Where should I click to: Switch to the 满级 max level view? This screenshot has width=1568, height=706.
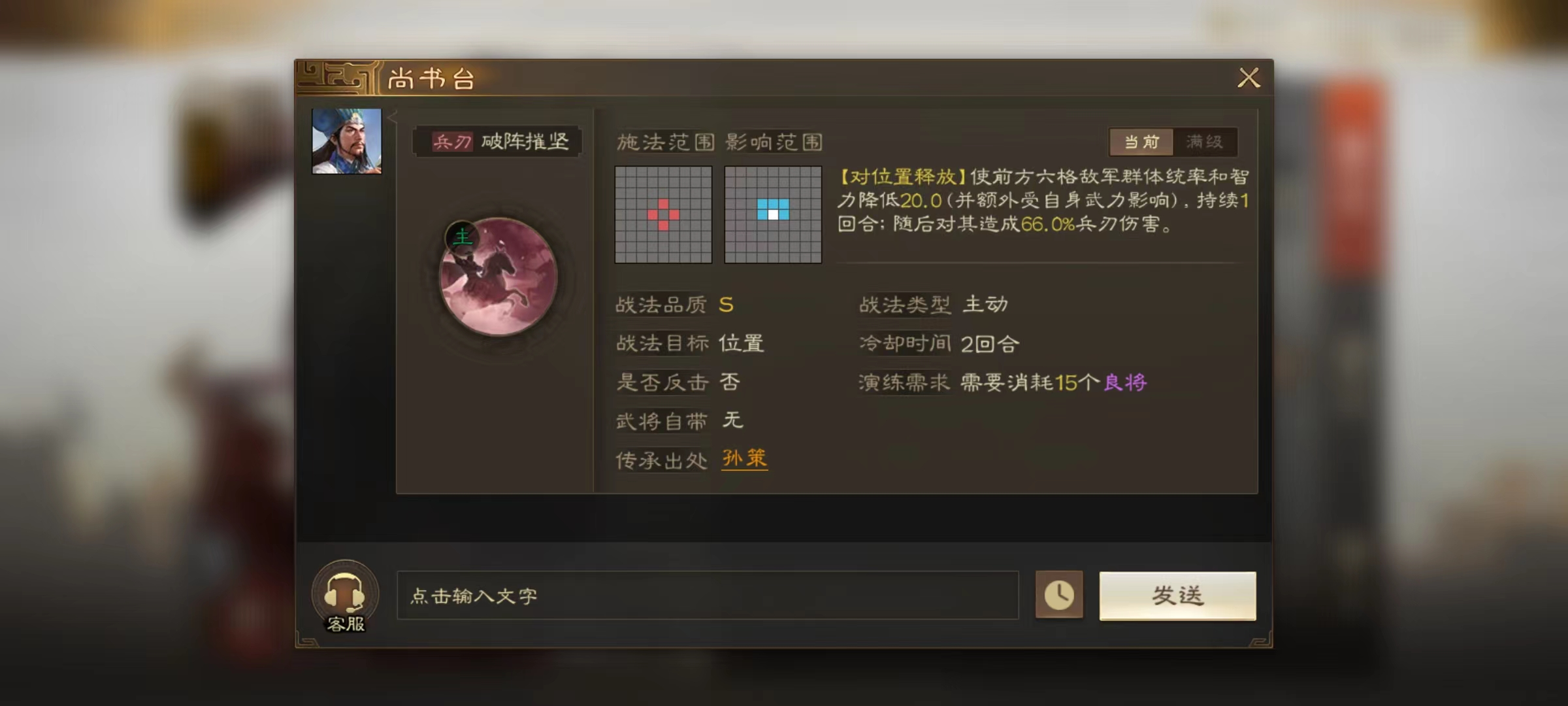point(1205,142)
